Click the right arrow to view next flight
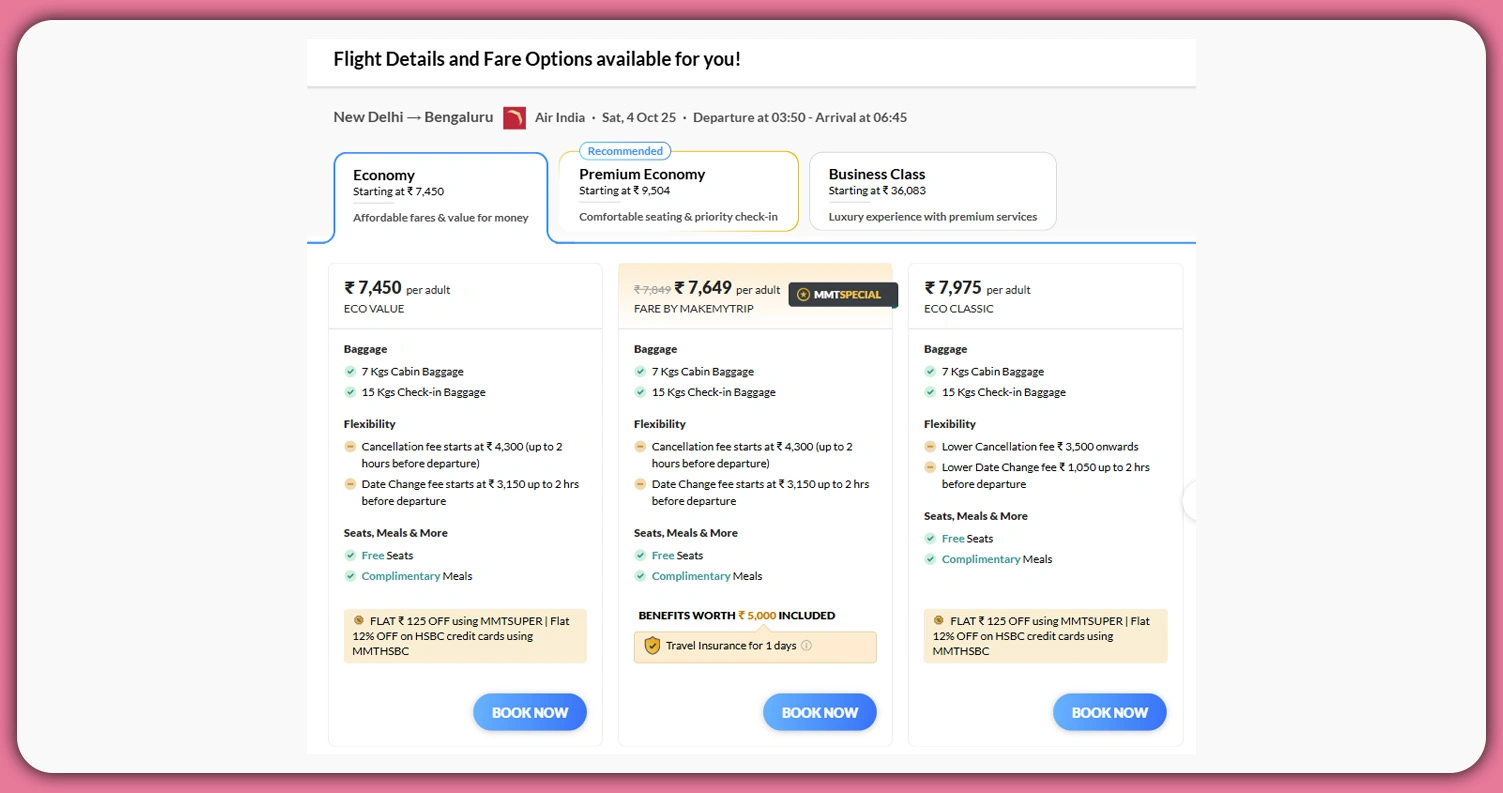Viewport: 1503px width, 793px height. click(1190, 501)
